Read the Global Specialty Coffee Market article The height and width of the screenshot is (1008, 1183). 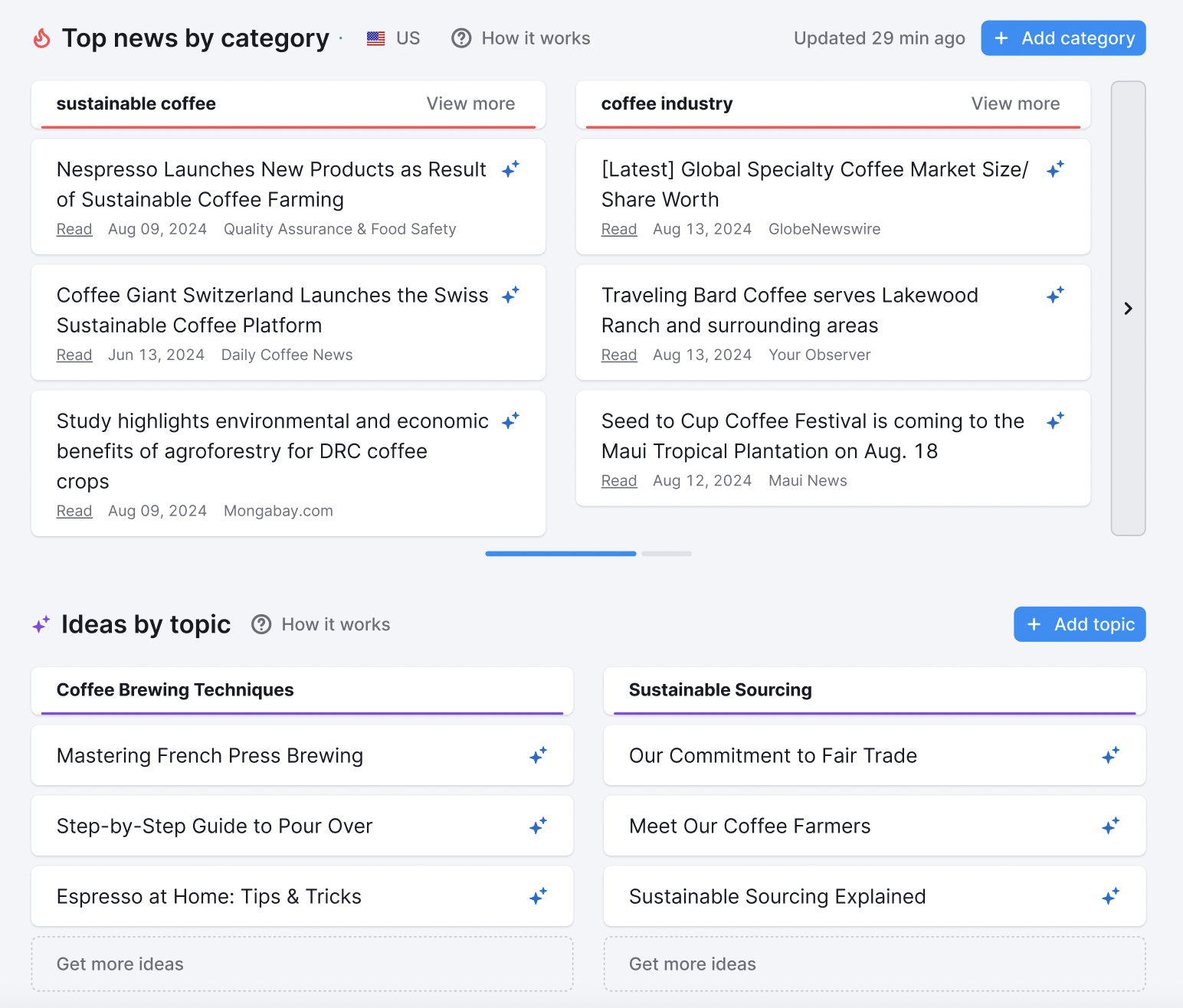pyautogui.click(x=618, y=228)
